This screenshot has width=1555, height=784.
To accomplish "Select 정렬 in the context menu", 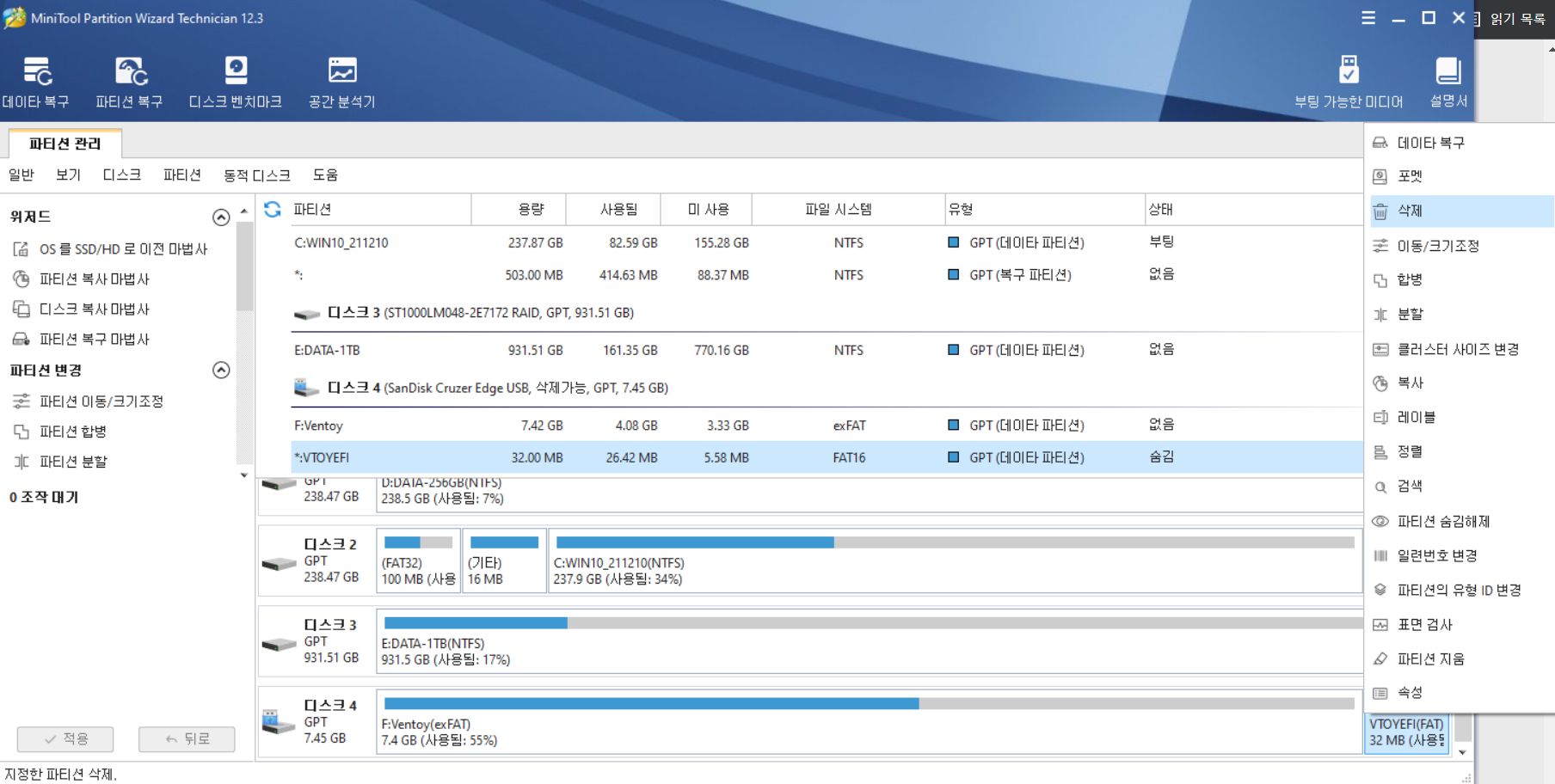I will pos(1462,451).
